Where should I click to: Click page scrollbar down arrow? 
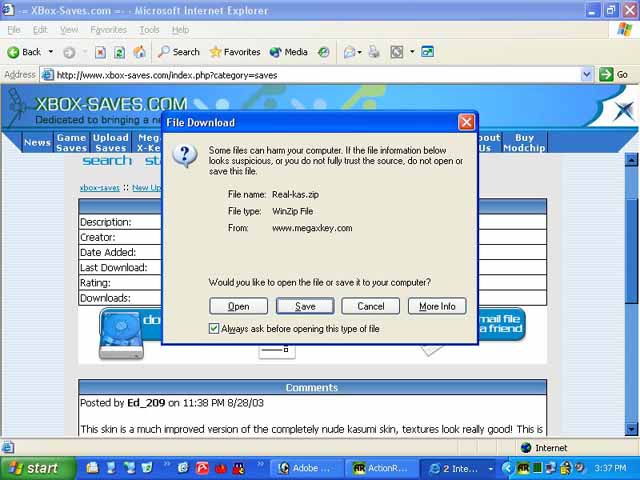(631, 429)
